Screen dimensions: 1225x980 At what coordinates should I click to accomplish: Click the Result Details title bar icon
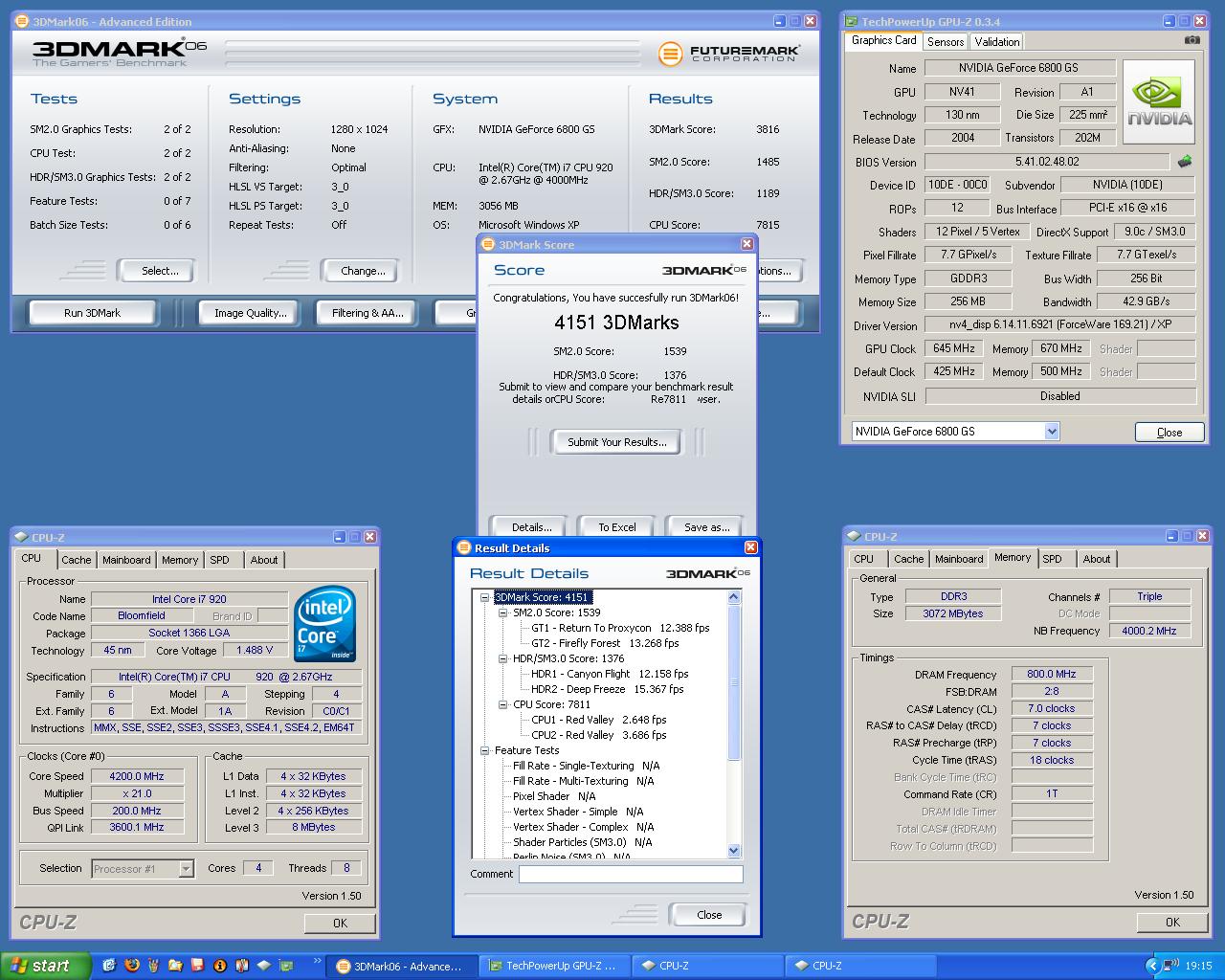click(x=464, y=547)
